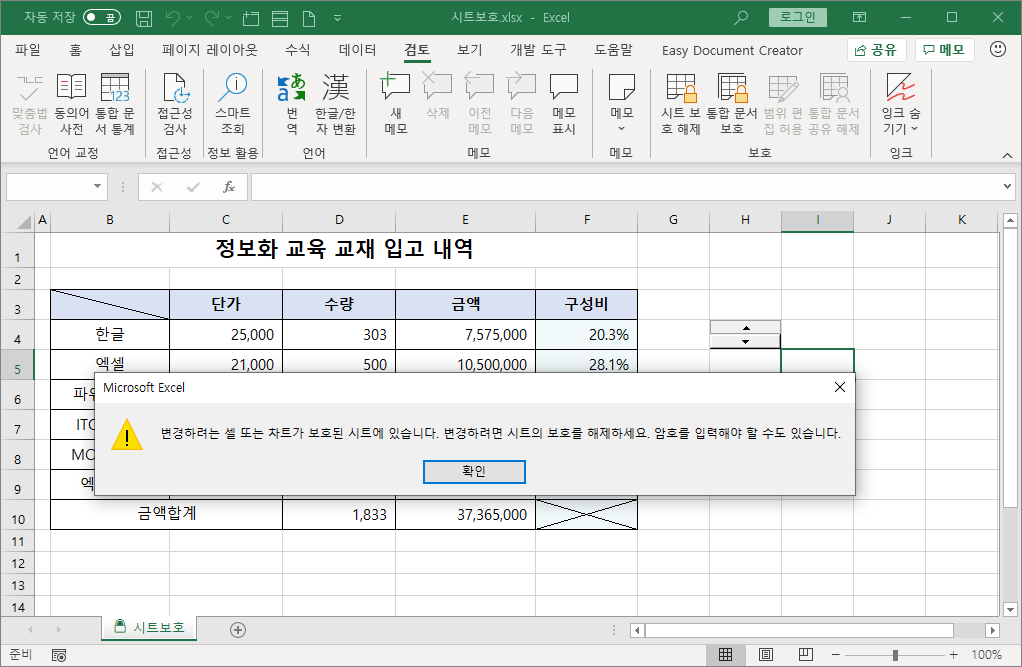Switch to the Formulas (수식) tab
The image size is (1022, 667).
click(297, 50)
